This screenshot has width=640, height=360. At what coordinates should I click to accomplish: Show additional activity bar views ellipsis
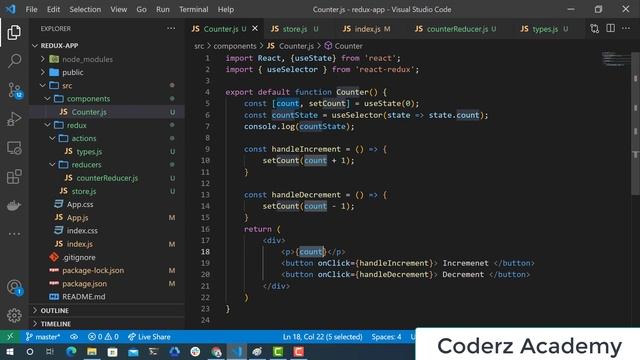14,234
